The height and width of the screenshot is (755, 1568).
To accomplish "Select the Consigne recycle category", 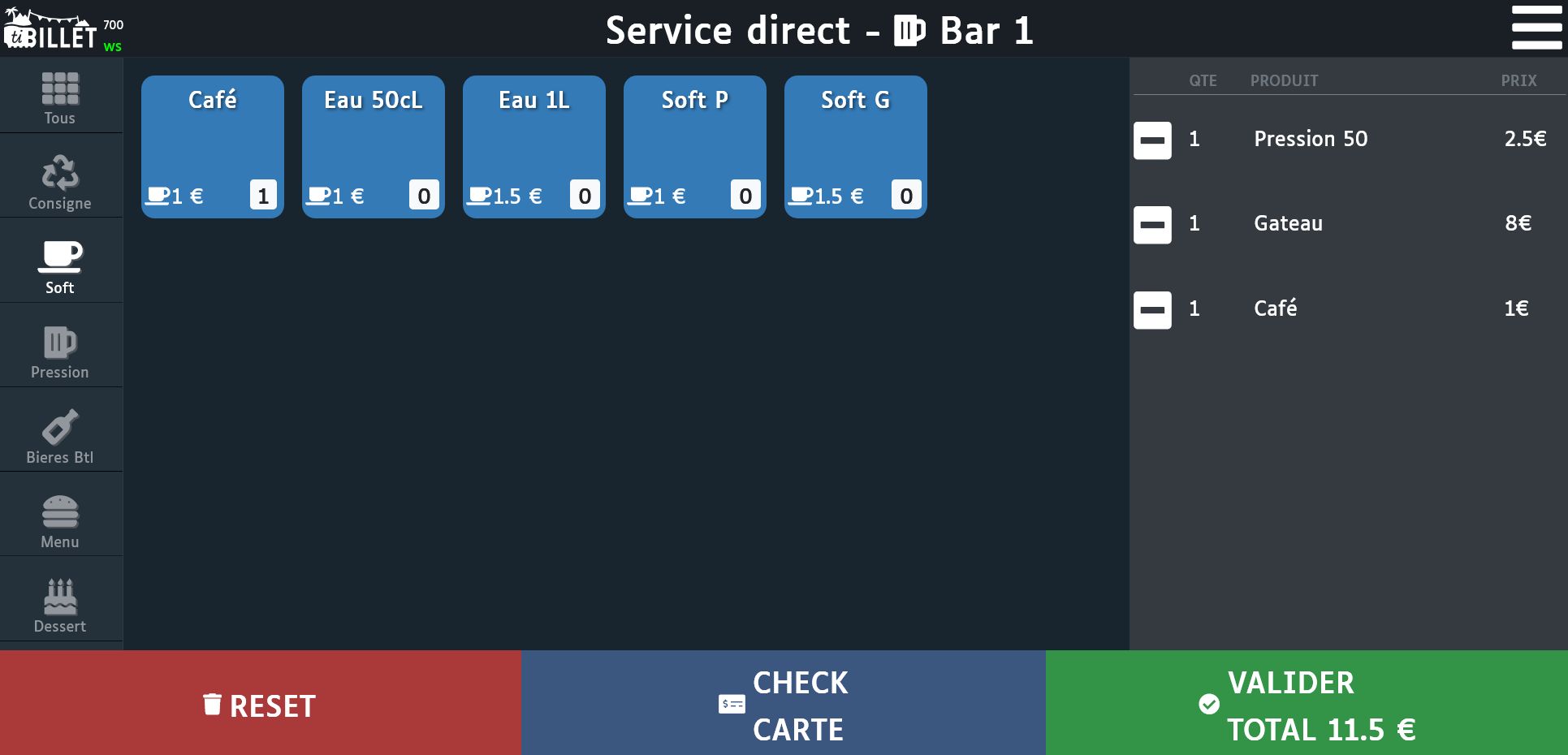I will 60,182.
